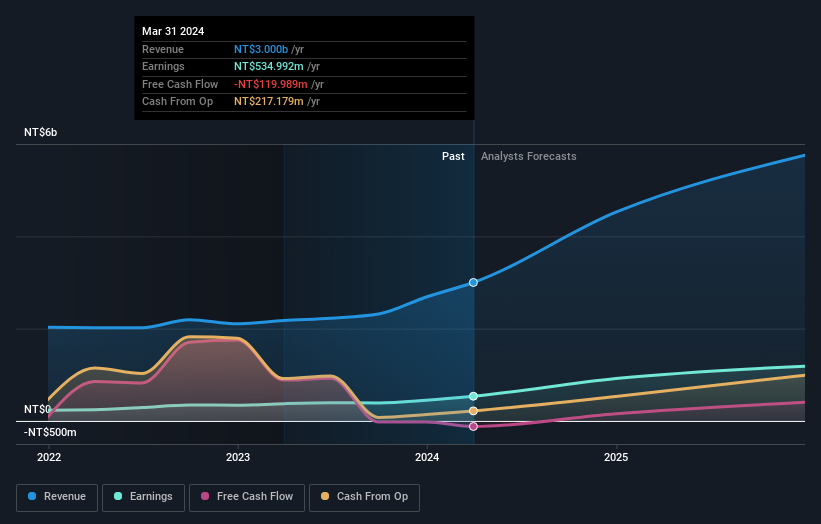Click the blue Revenue legend dot
This screenshot has height=524, width=821.
pos(32,496)
